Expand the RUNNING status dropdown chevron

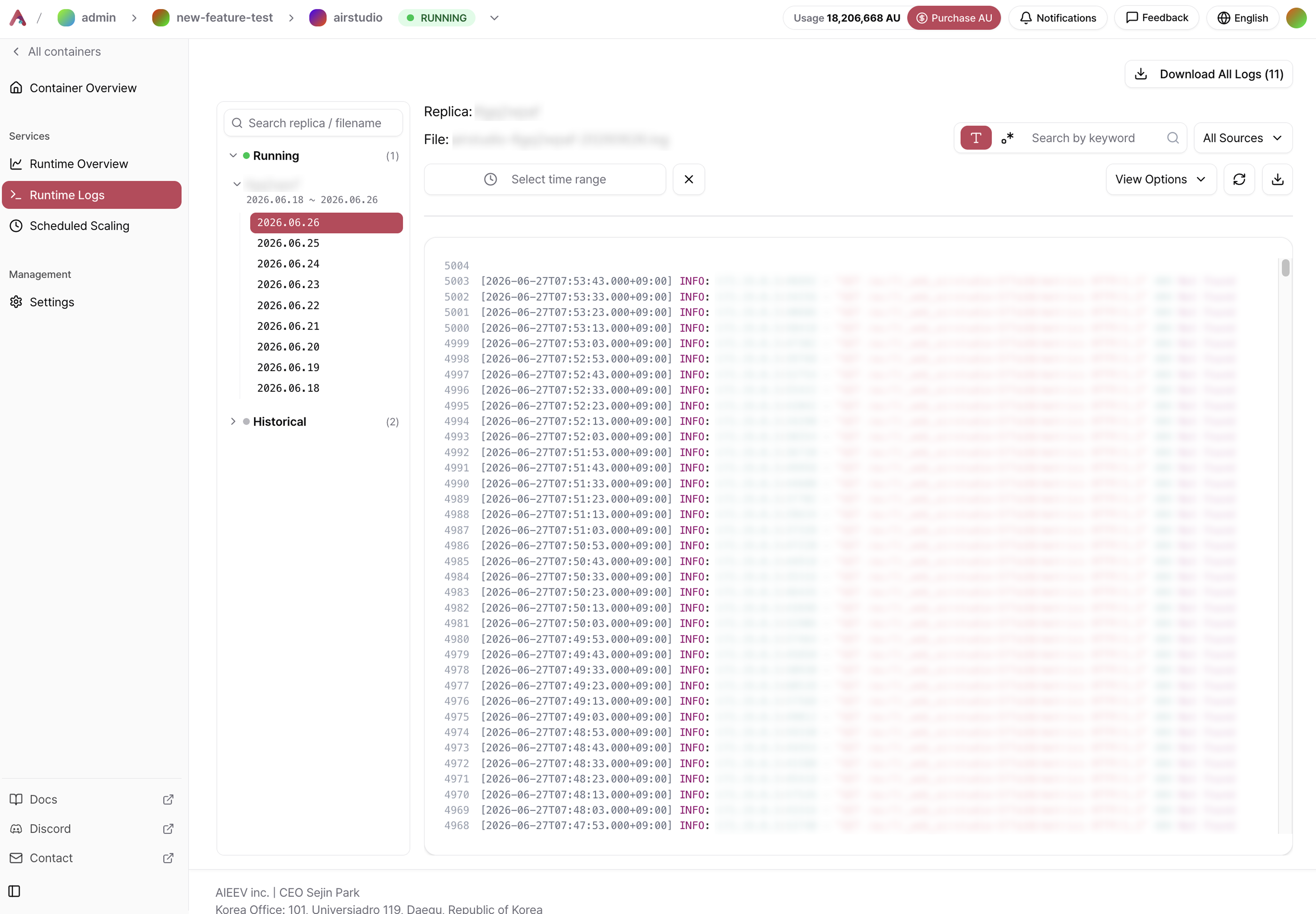point(494,18)
